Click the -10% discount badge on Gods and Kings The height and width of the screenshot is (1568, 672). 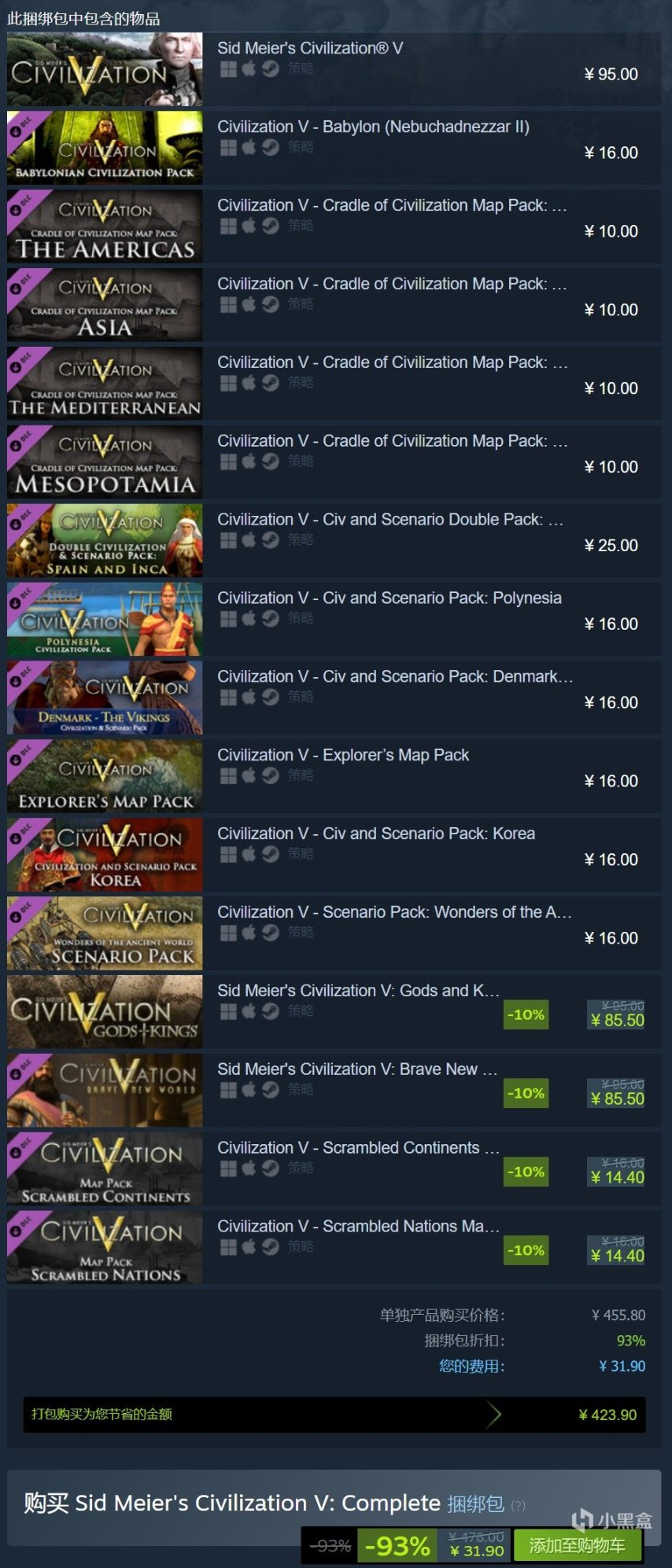coord(526,1014)
